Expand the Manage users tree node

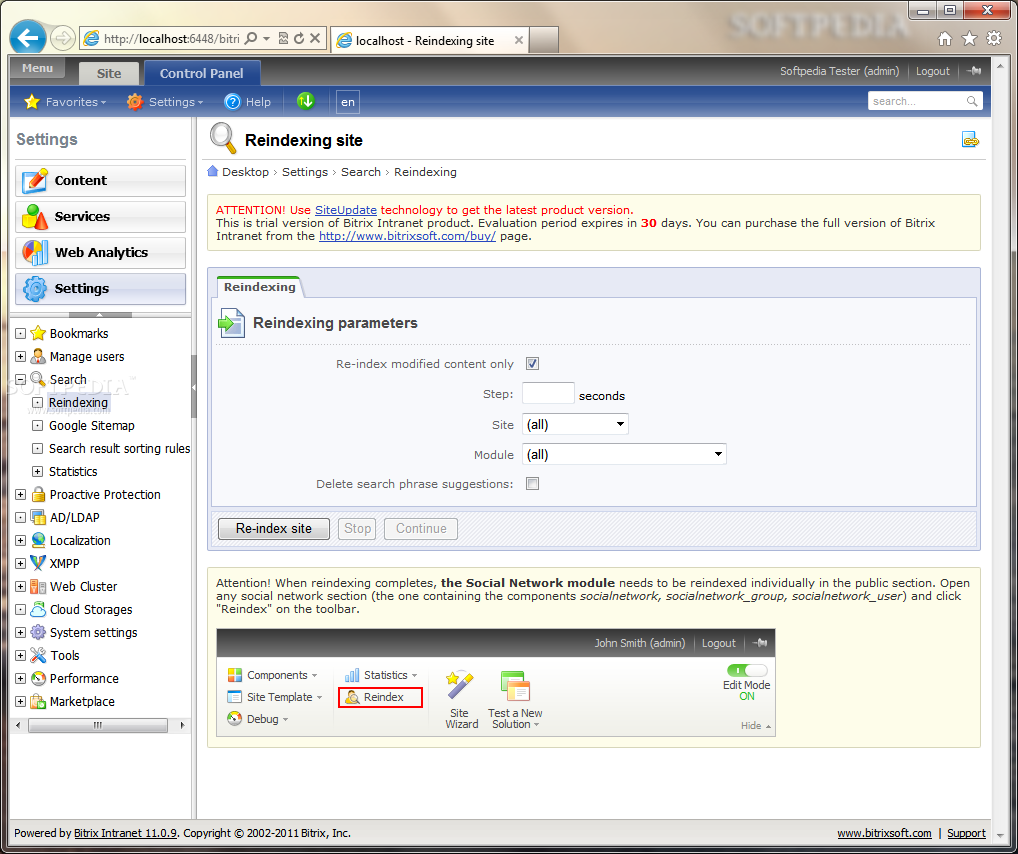click(x=21, y=357)
